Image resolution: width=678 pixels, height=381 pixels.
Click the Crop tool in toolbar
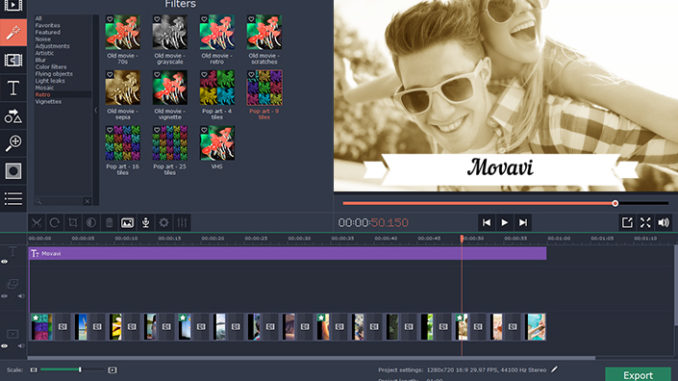[73, 223]
